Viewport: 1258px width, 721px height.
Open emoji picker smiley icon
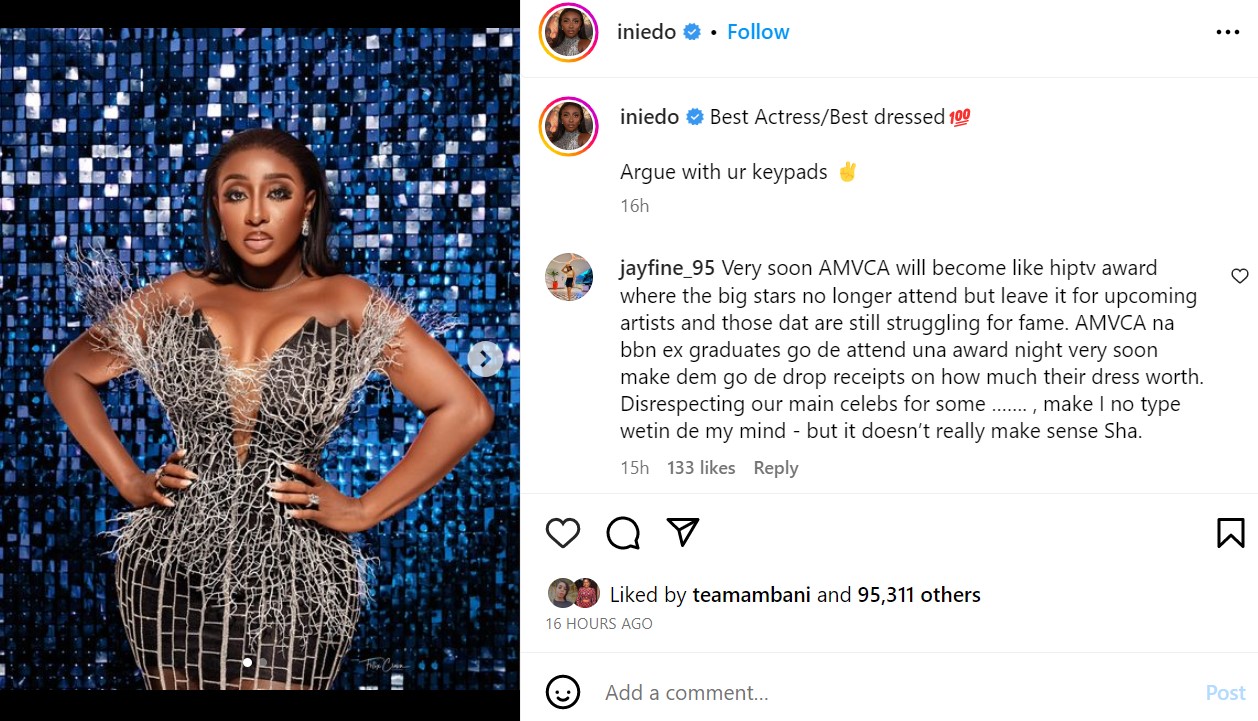point(563,692)
